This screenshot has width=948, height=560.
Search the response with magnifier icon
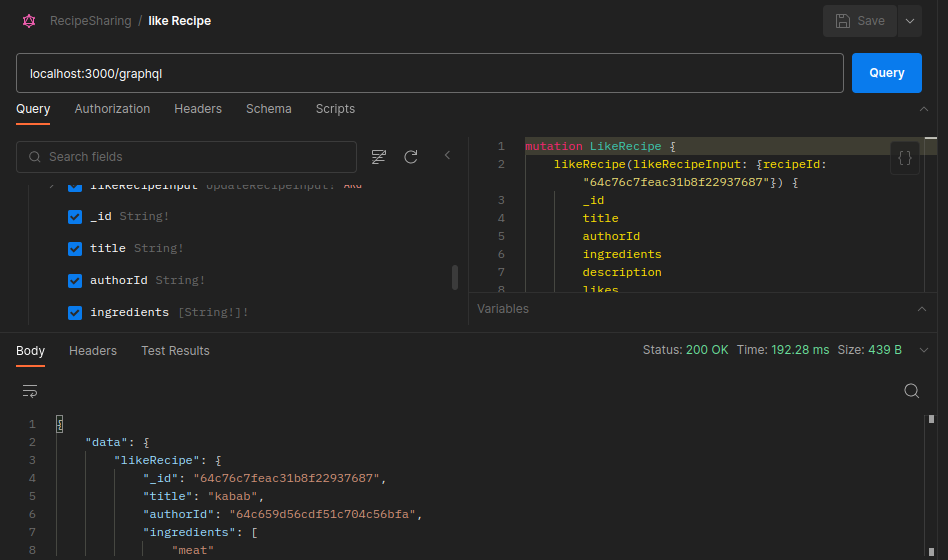(x=911, y=391)
